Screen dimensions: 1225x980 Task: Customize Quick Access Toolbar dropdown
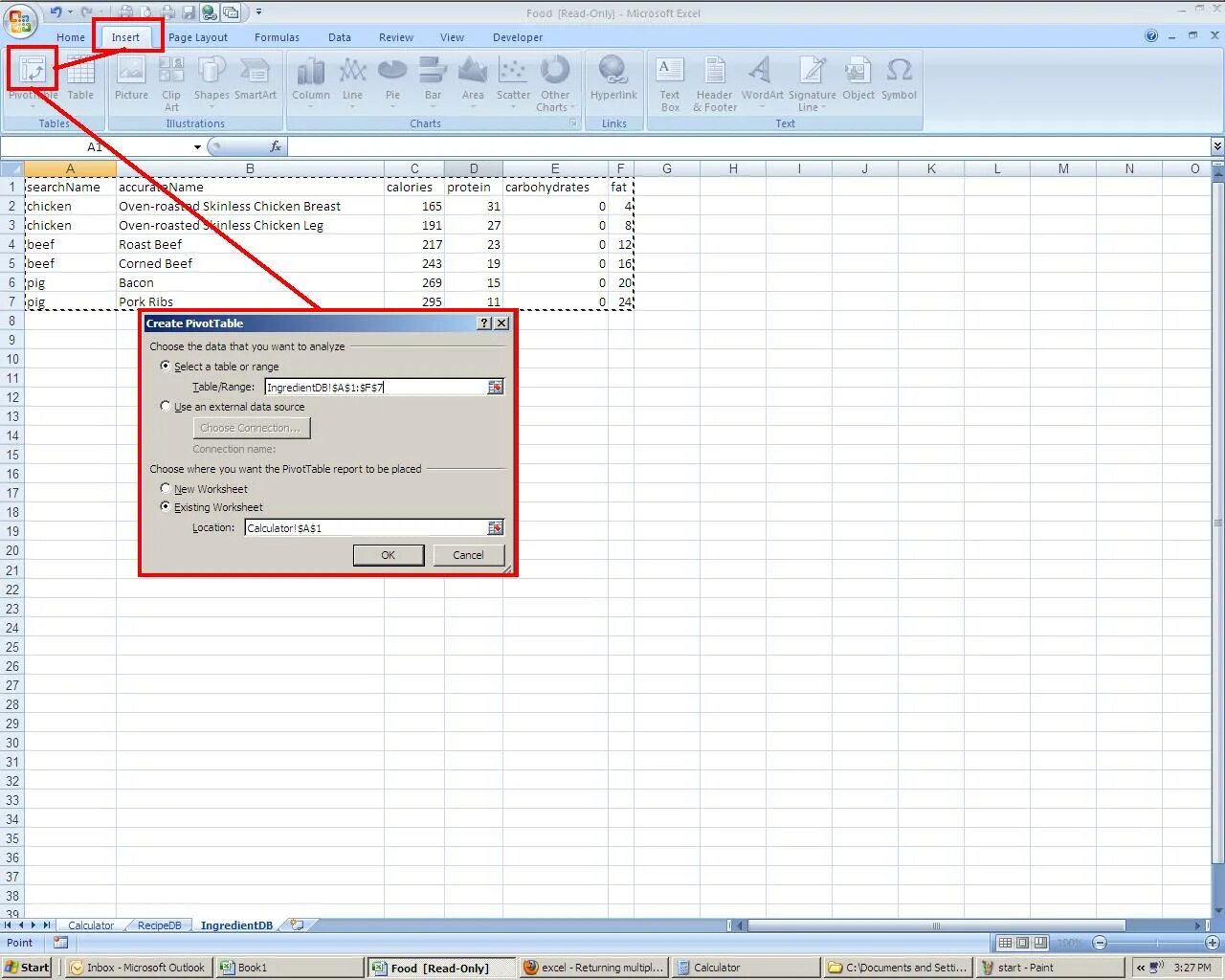click(x=258, y=12)
